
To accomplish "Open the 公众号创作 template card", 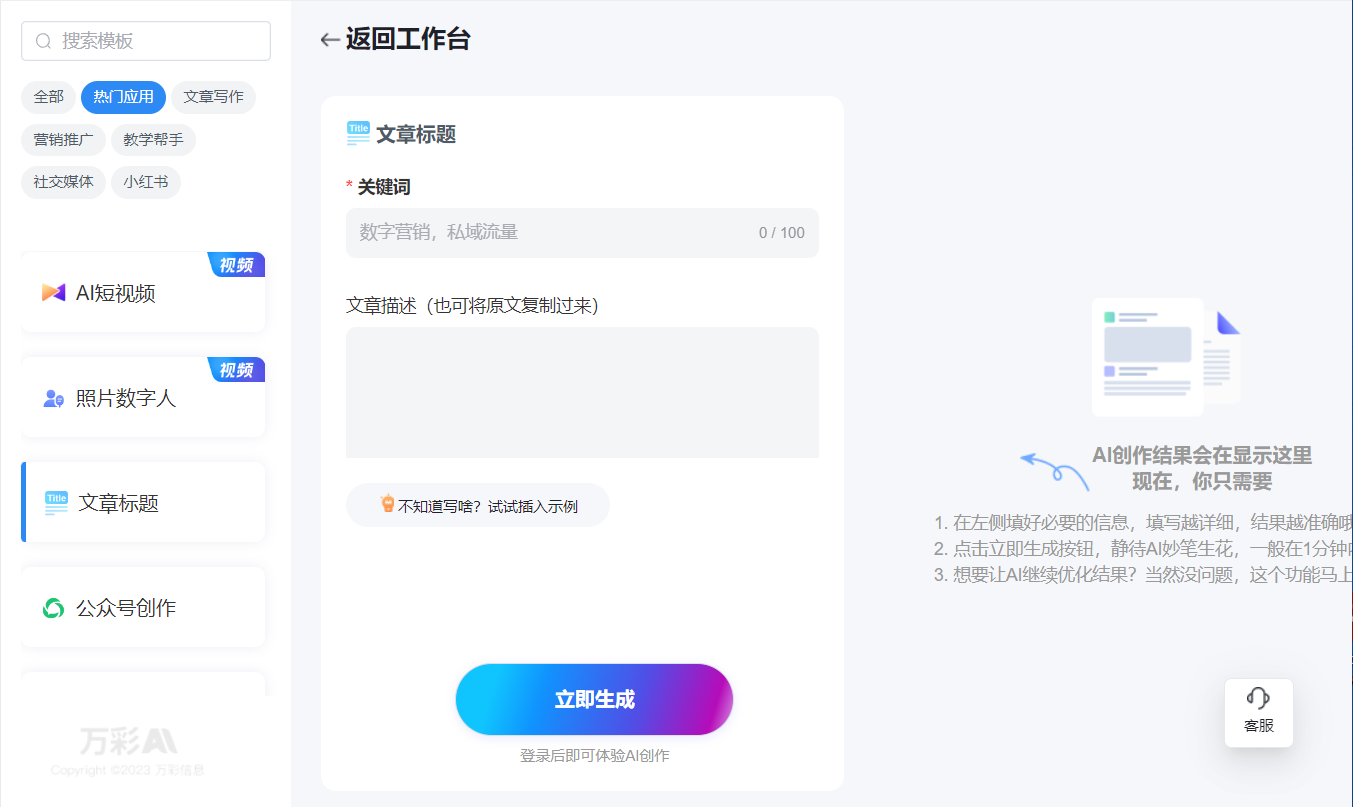I will [144, 607].
